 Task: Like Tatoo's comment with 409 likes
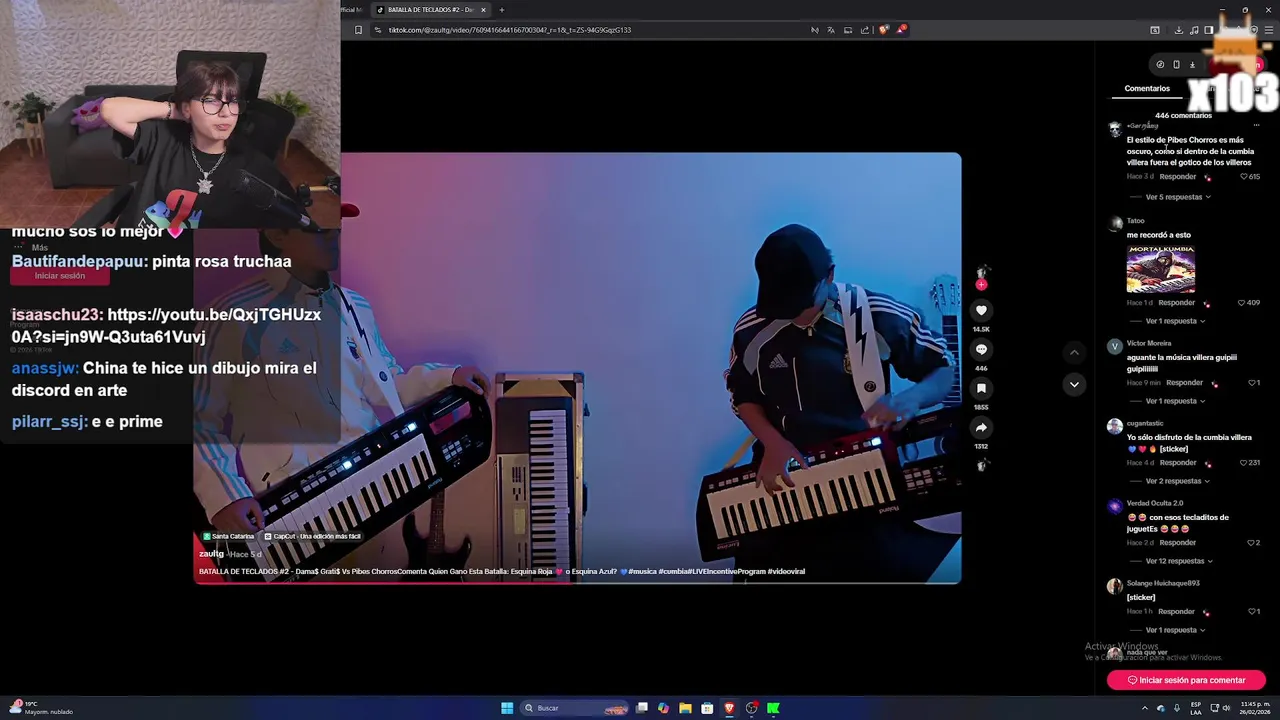point(1242,303)
